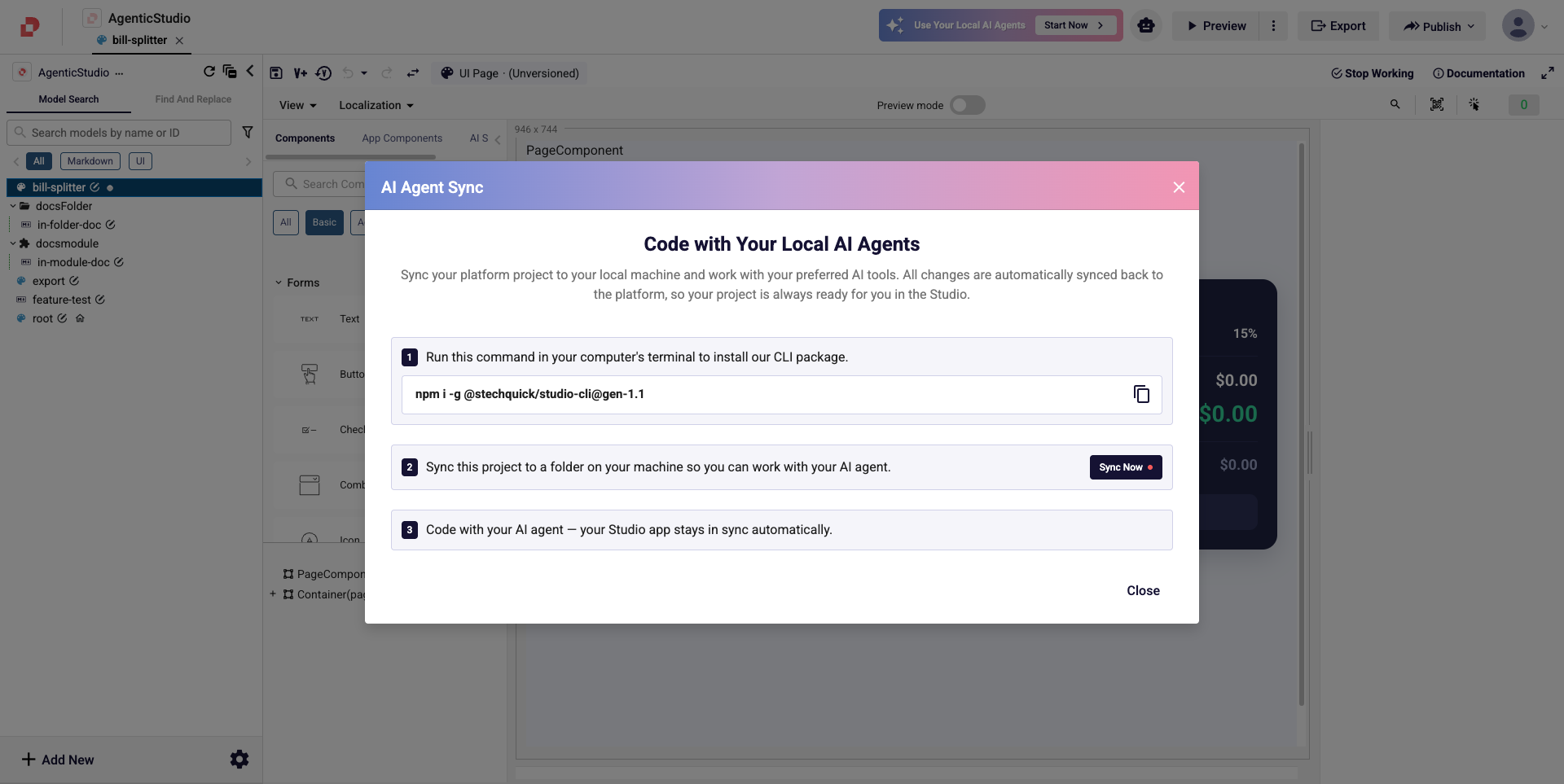Click Close in the dialog footer
Viewport: 1564px width, 784px height.
pos(1143,591)
